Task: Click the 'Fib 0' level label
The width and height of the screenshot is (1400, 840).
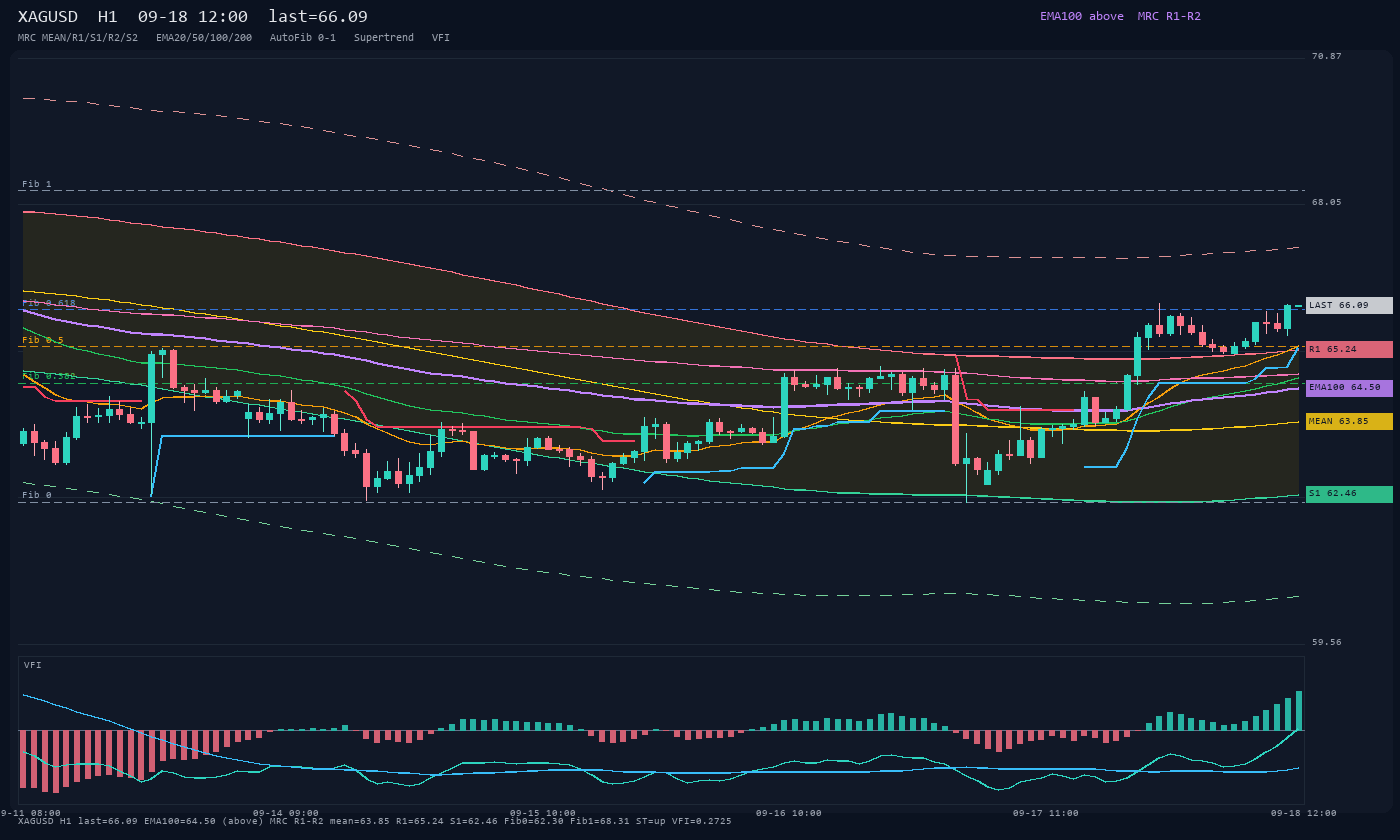Action: click(x=37, y=495)
